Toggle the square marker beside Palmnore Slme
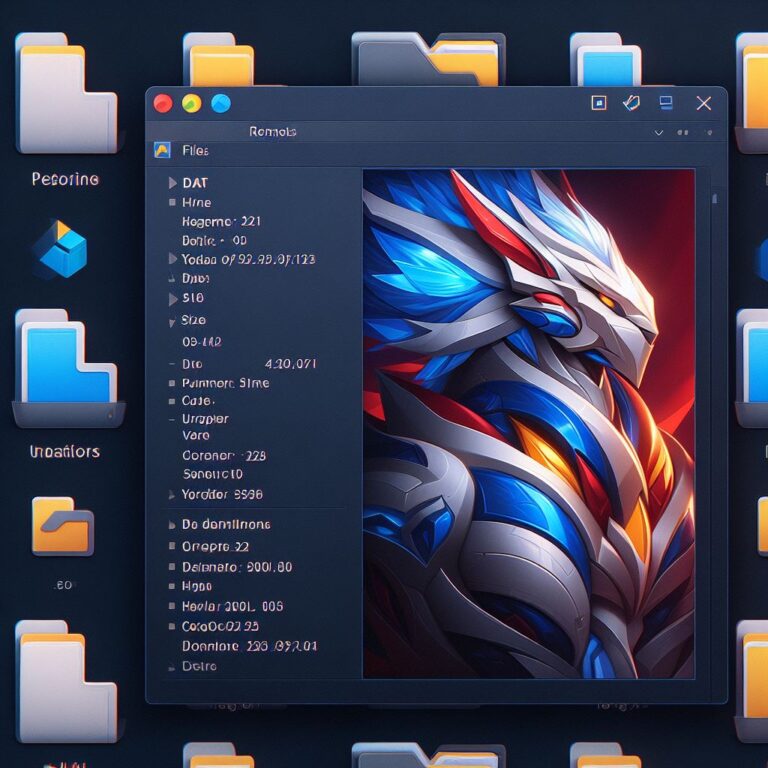Image resolution: width=768 pixels, height=768 pixels. (172, 383)
